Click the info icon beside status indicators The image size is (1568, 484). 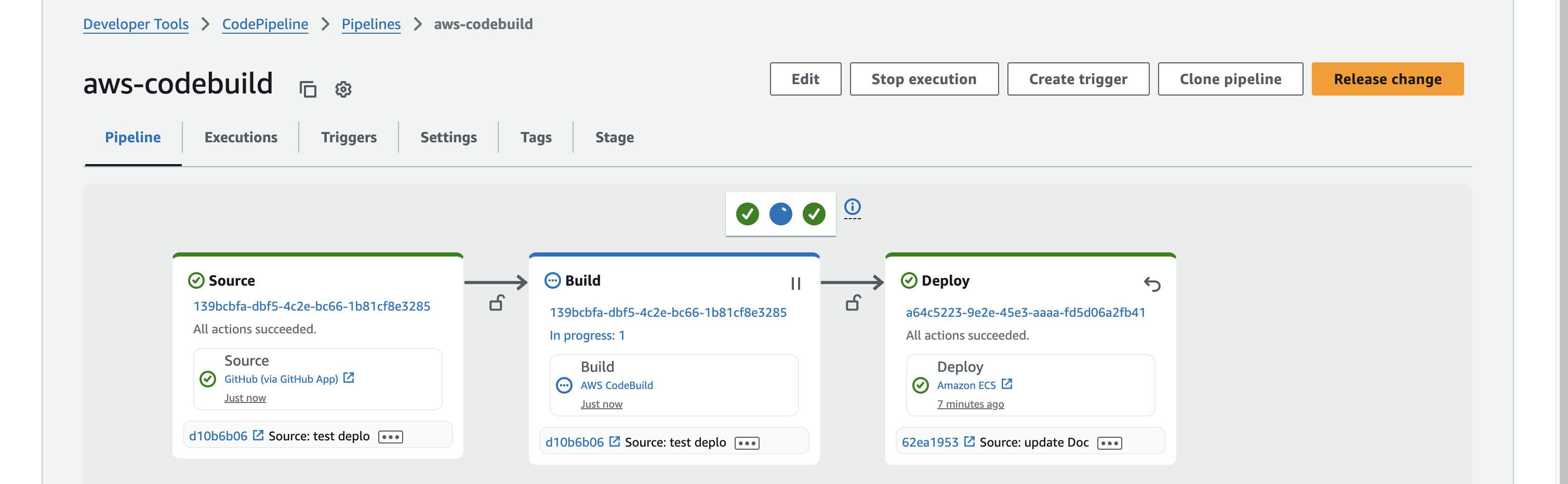click(x=852, y=207)
